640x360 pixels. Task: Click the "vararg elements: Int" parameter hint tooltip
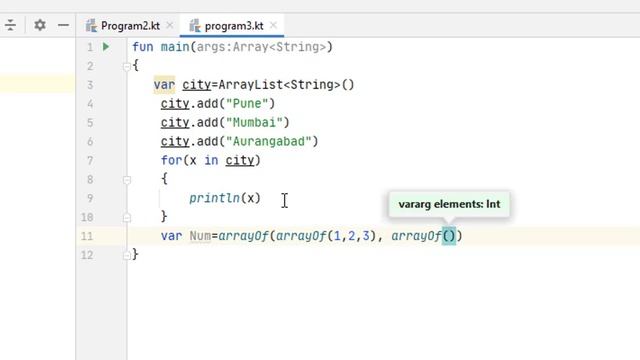(449, 204)
